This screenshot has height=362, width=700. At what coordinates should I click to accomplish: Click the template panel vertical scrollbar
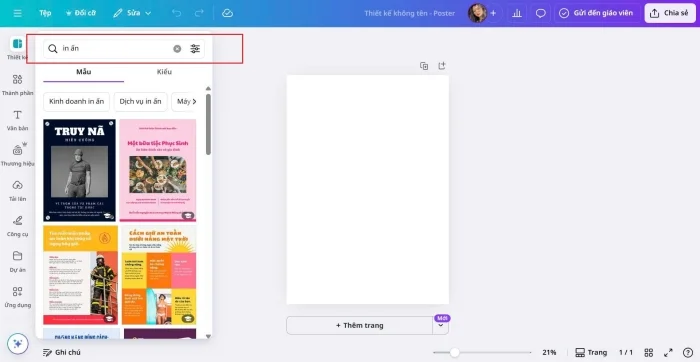tap(208, 125)
